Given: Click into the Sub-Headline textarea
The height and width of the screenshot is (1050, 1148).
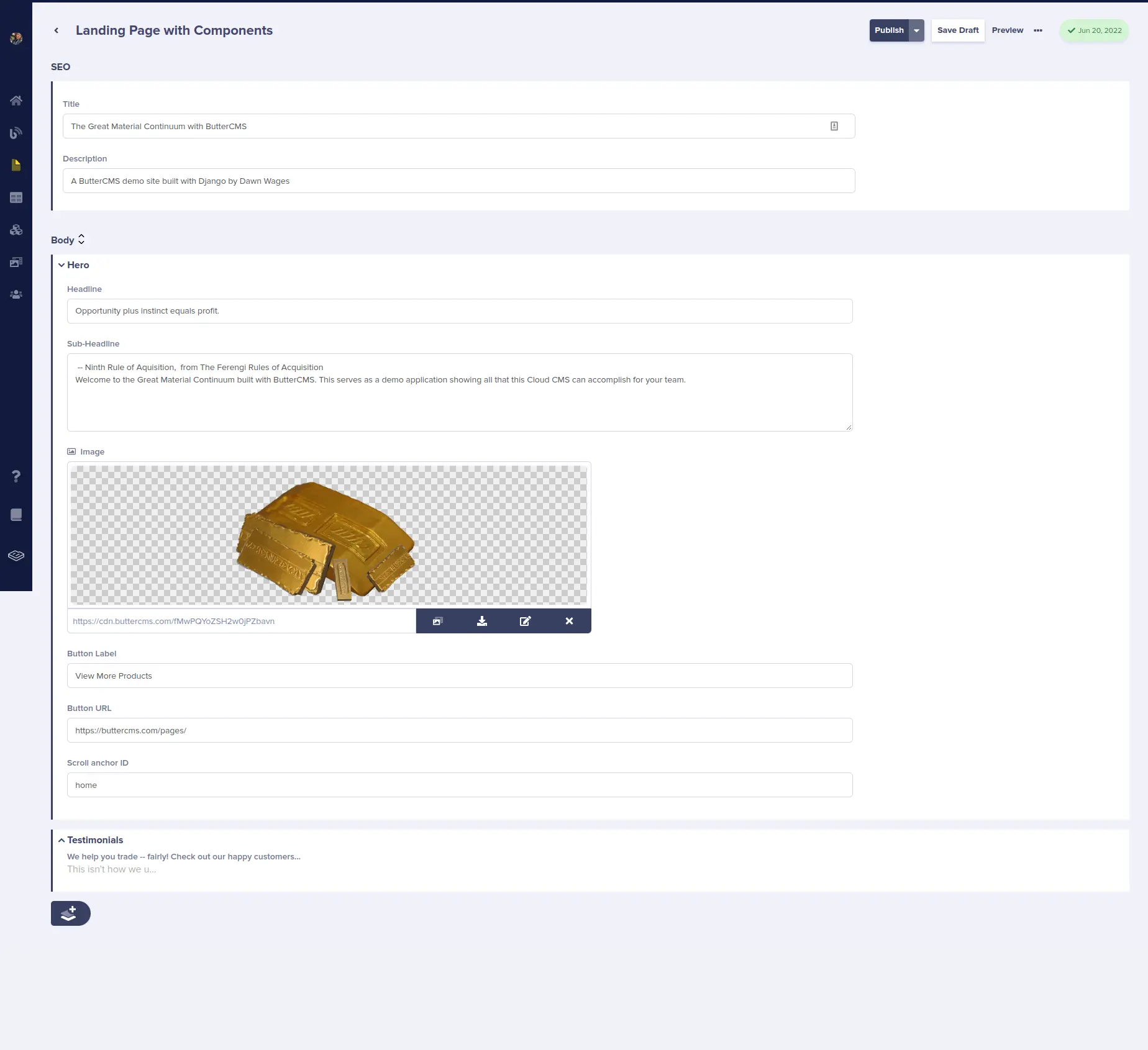Looking at the screenshot, I should 460,392.
